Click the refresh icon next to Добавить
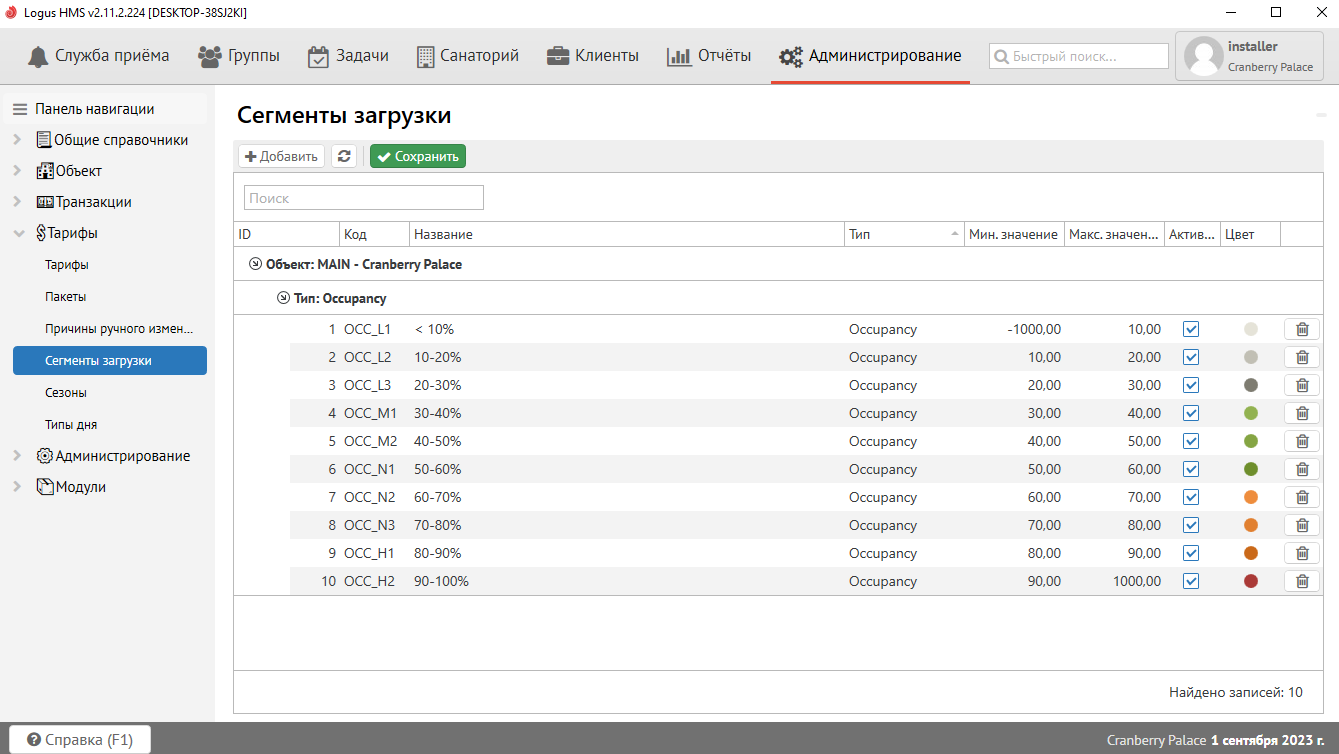Screen dimensions: 1339x754 [344, 156]
